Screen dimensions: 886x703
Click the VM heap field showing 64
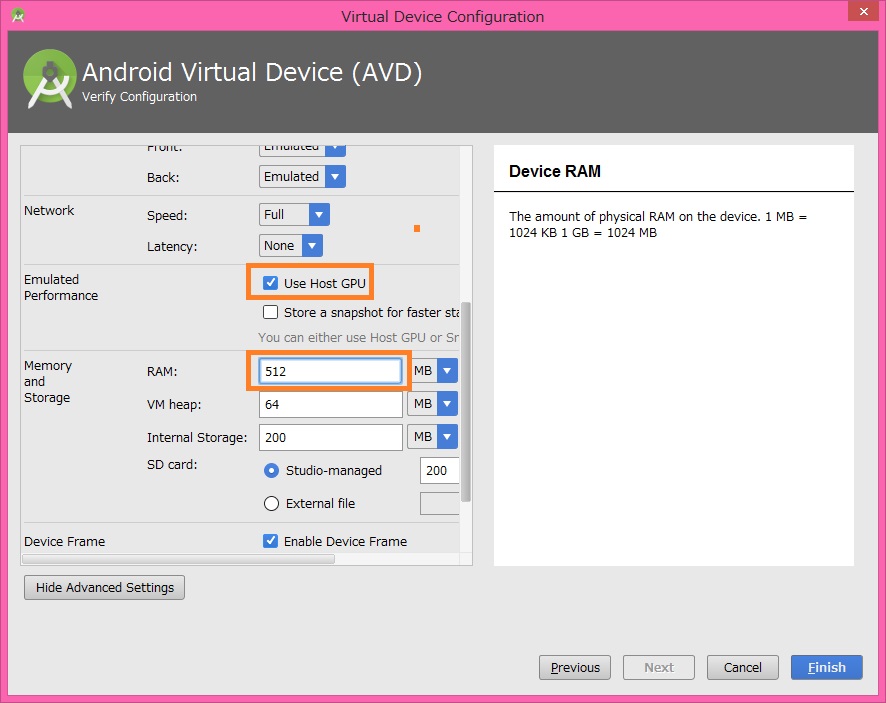click(x=331, y=404)
